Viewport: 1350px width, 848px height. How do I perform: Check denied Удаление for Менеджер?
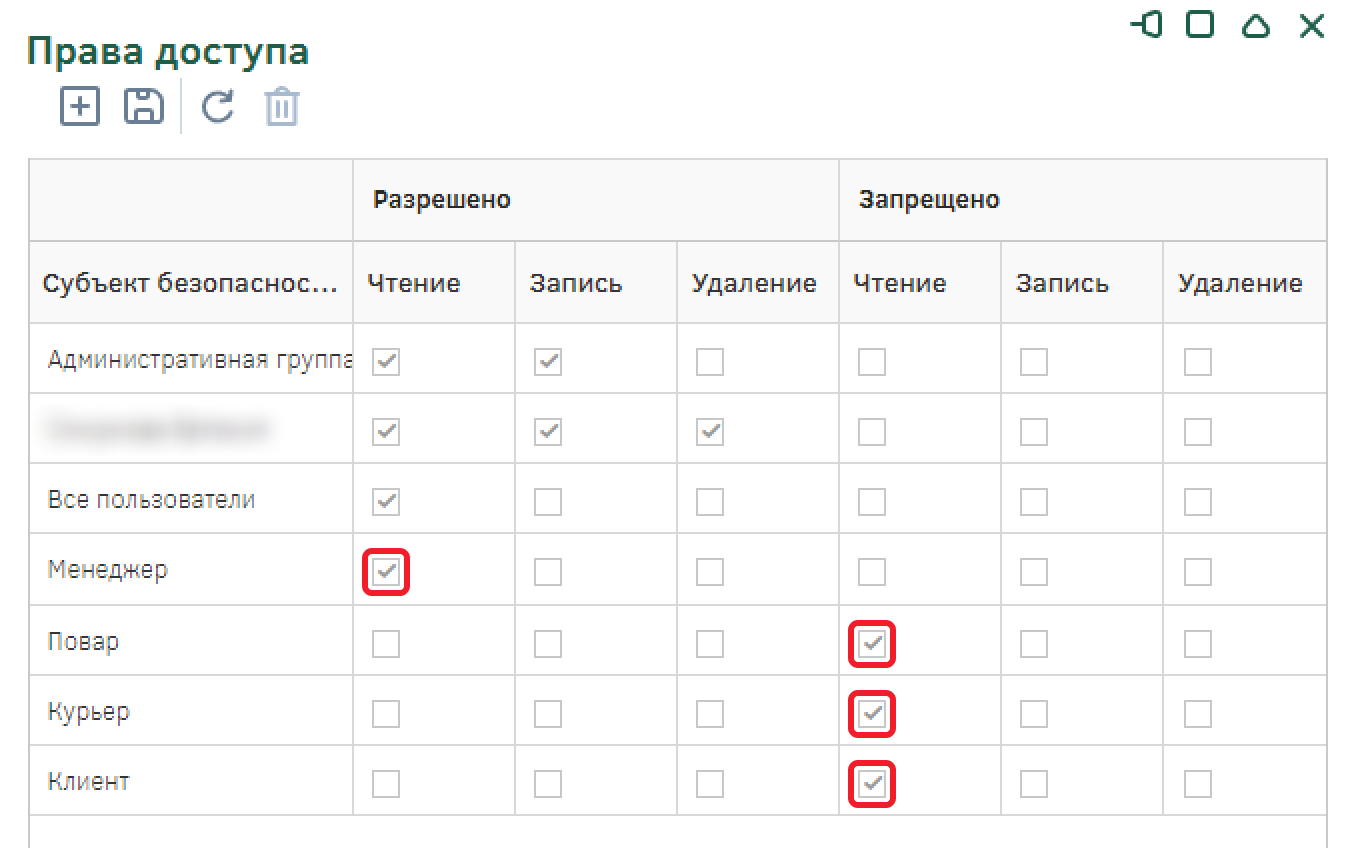click(1197, 572)
